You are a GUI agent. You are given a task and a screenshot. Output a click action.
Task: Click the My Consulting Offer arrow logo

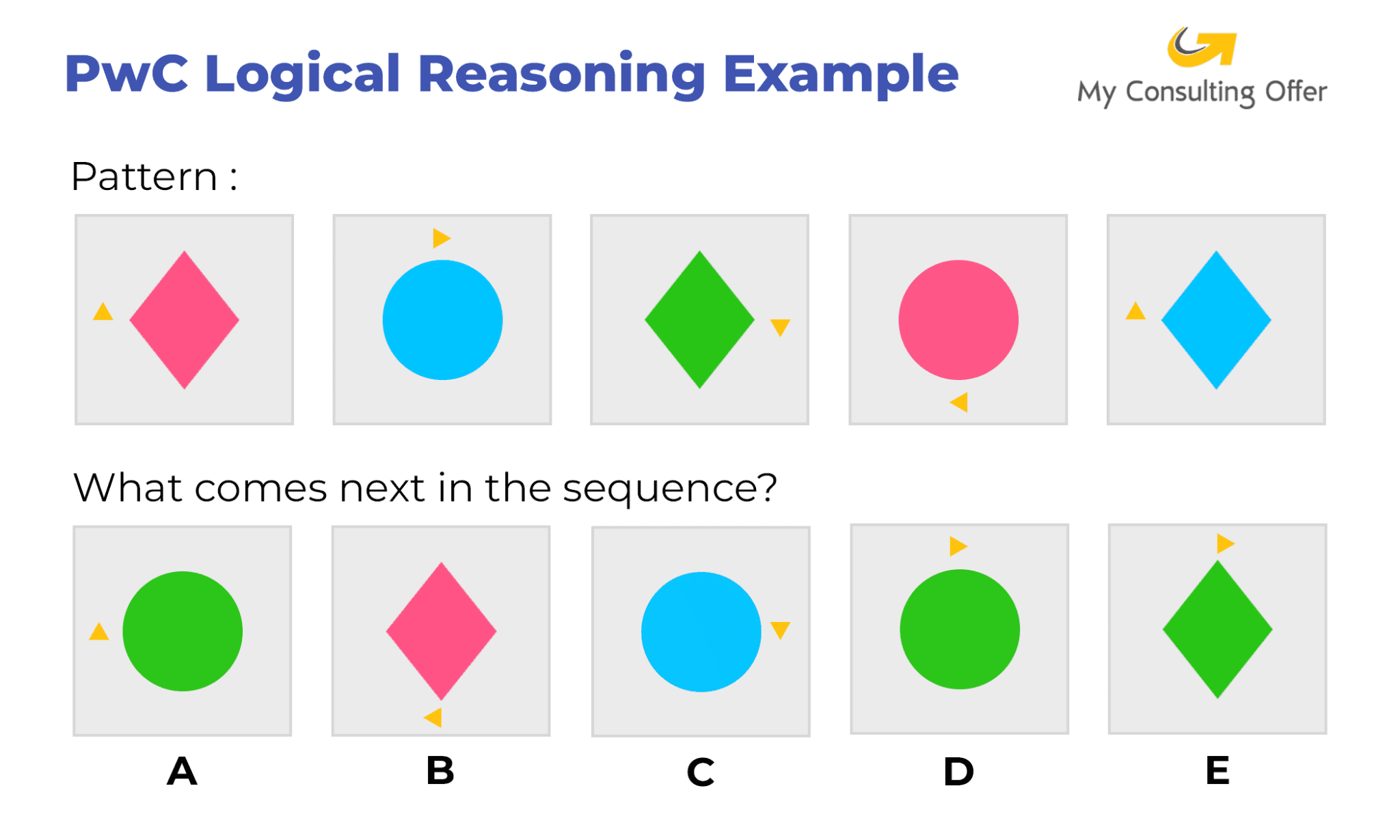[x=1201, y=46]
